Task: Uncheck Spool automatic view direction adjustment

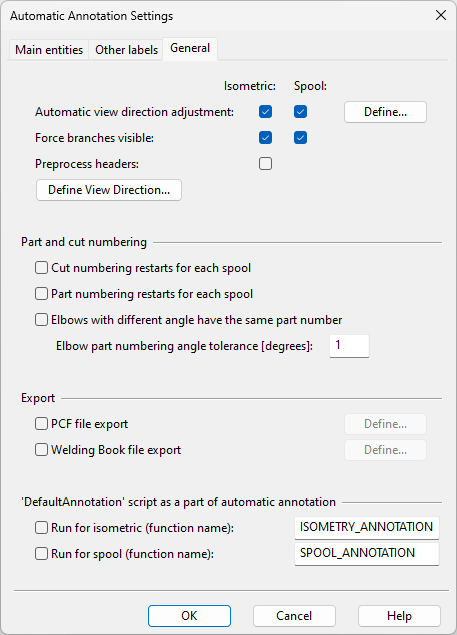Action: (x=300, y=112)
